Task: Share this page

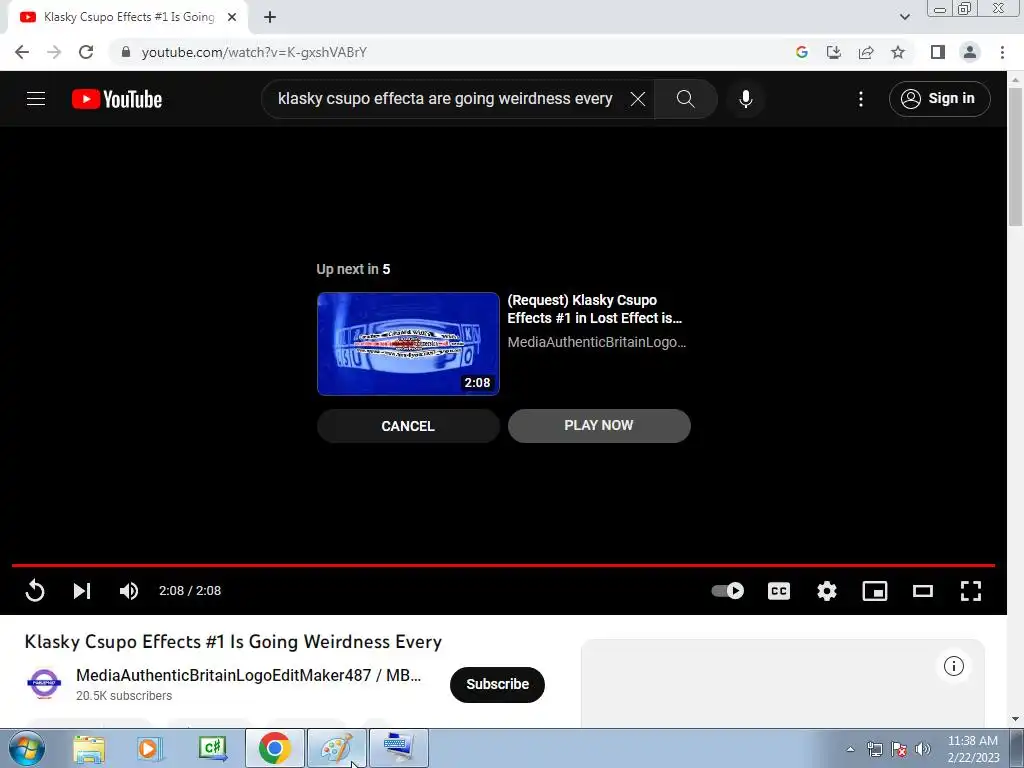Action: coord(866,52)
